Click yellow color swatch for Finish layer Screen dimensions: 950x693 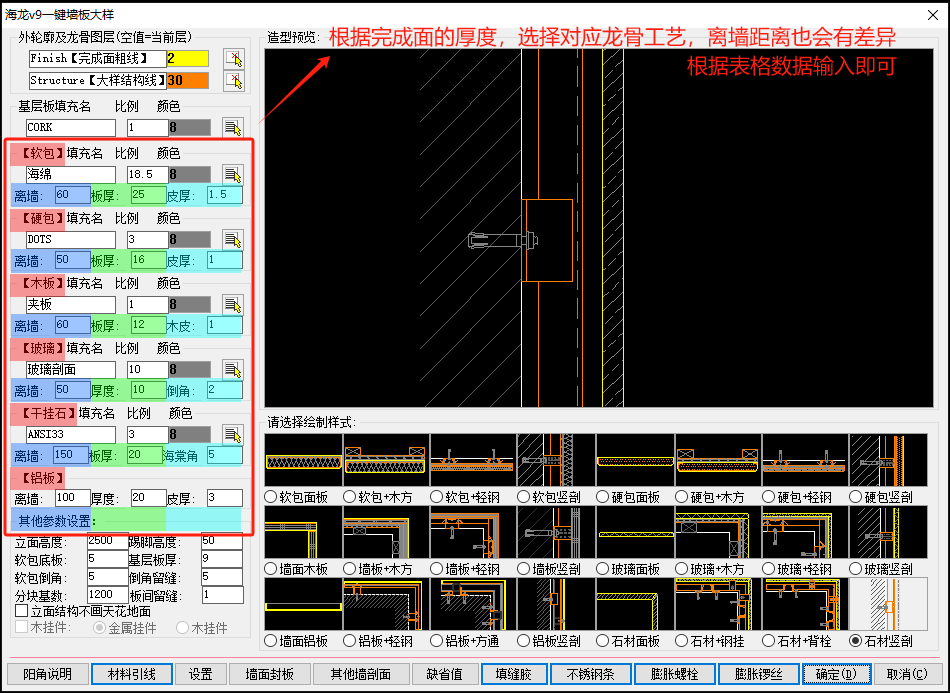coord(188,59)
